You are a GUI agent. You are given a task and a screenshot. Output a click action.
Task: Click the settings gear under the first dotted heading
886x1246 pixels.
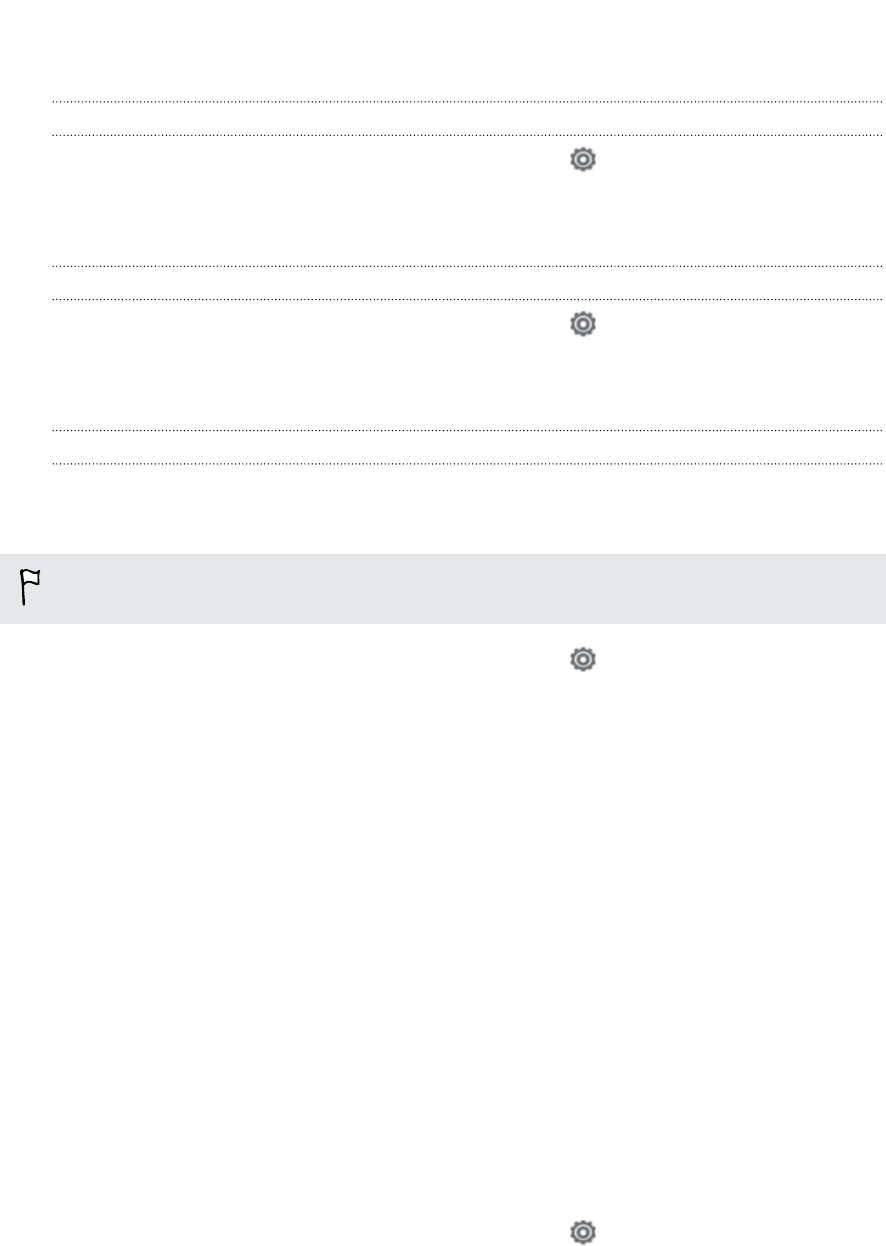point(582,160)
